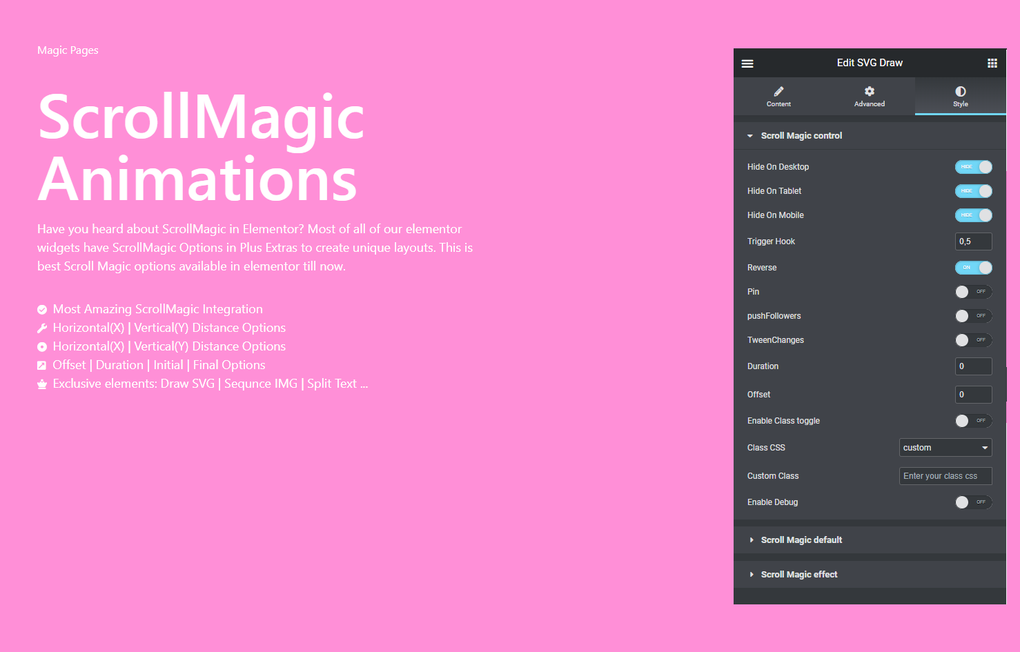Switch to the Content tab
The width and height of the screenshot is (1020, 652).
pyautogui.click(x=778, y=97)
